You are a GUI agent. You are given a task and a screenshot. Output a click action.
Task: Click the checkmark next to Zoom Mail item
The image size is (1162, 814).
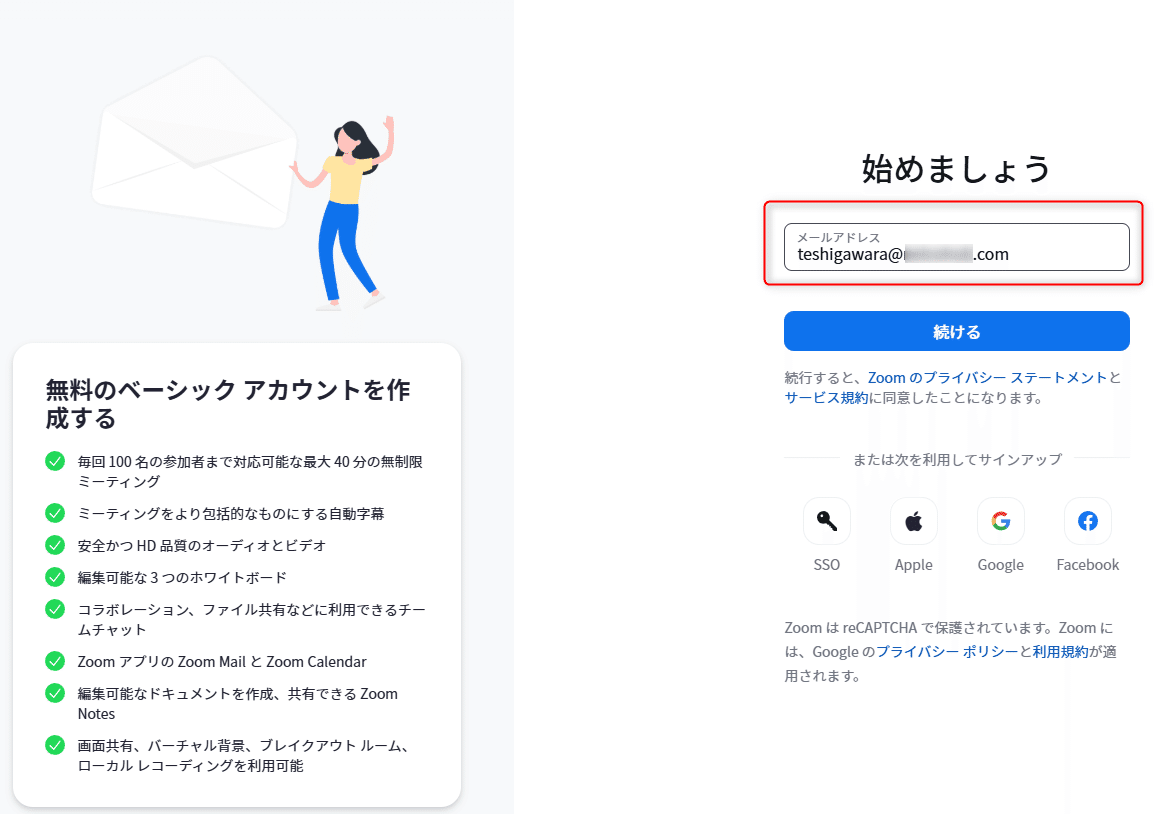click(55, 661)
